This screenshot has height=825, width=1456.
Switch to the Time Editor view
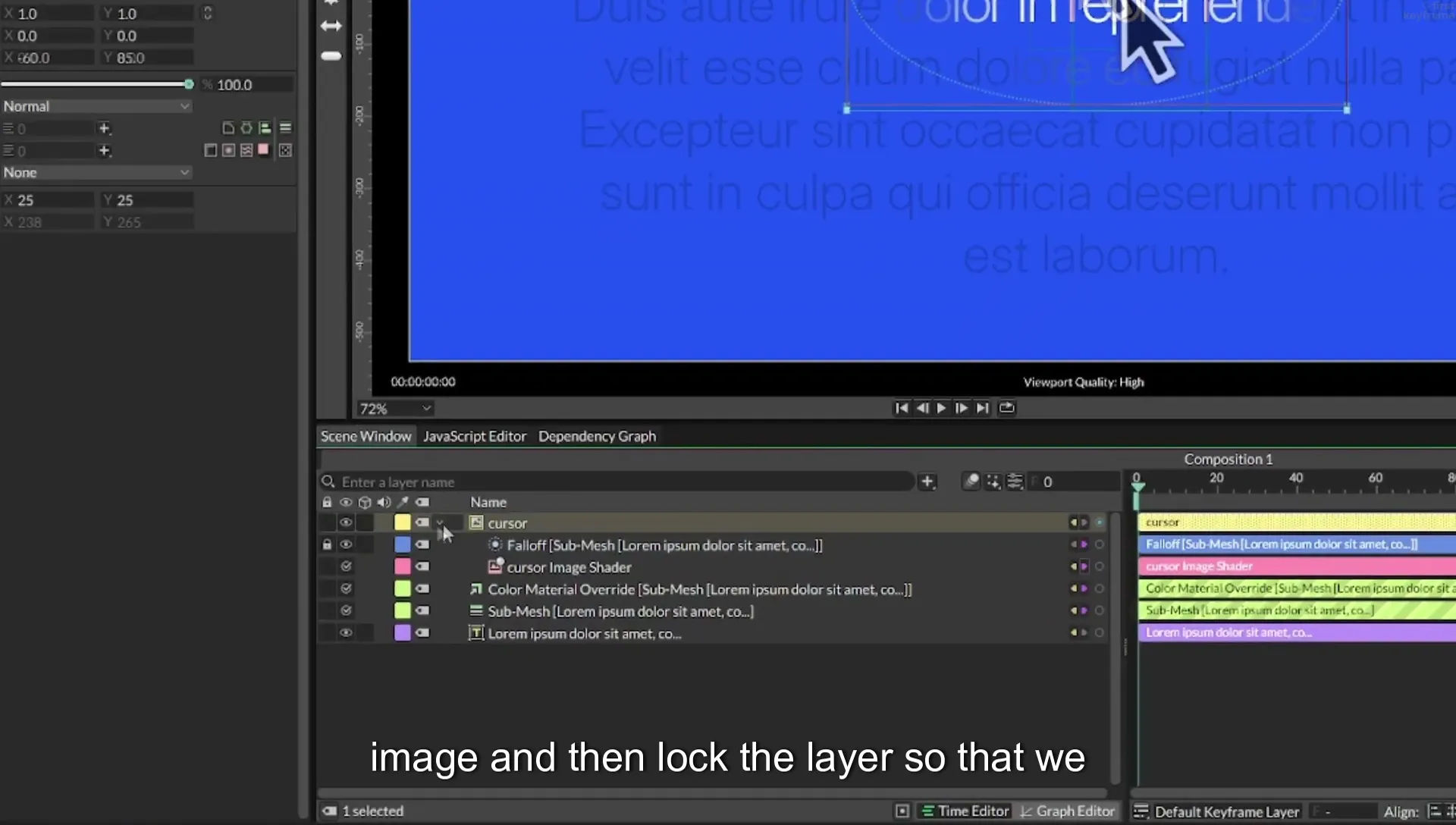tap(965, 811)
